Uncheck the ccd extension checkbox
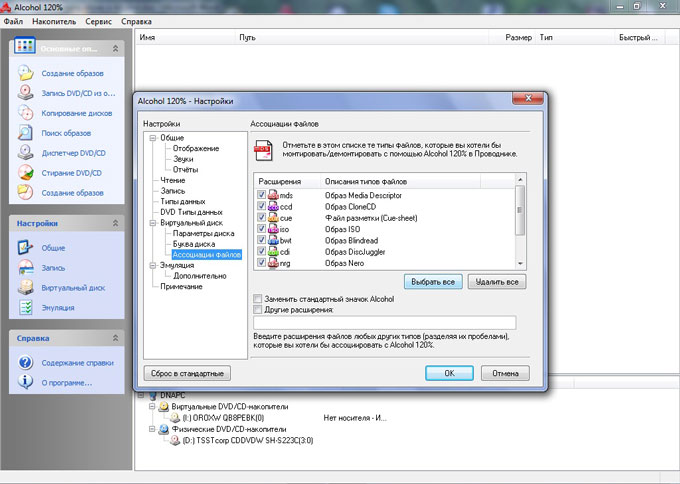The height and width of the screenshot is (484, 680). [262, 206]
